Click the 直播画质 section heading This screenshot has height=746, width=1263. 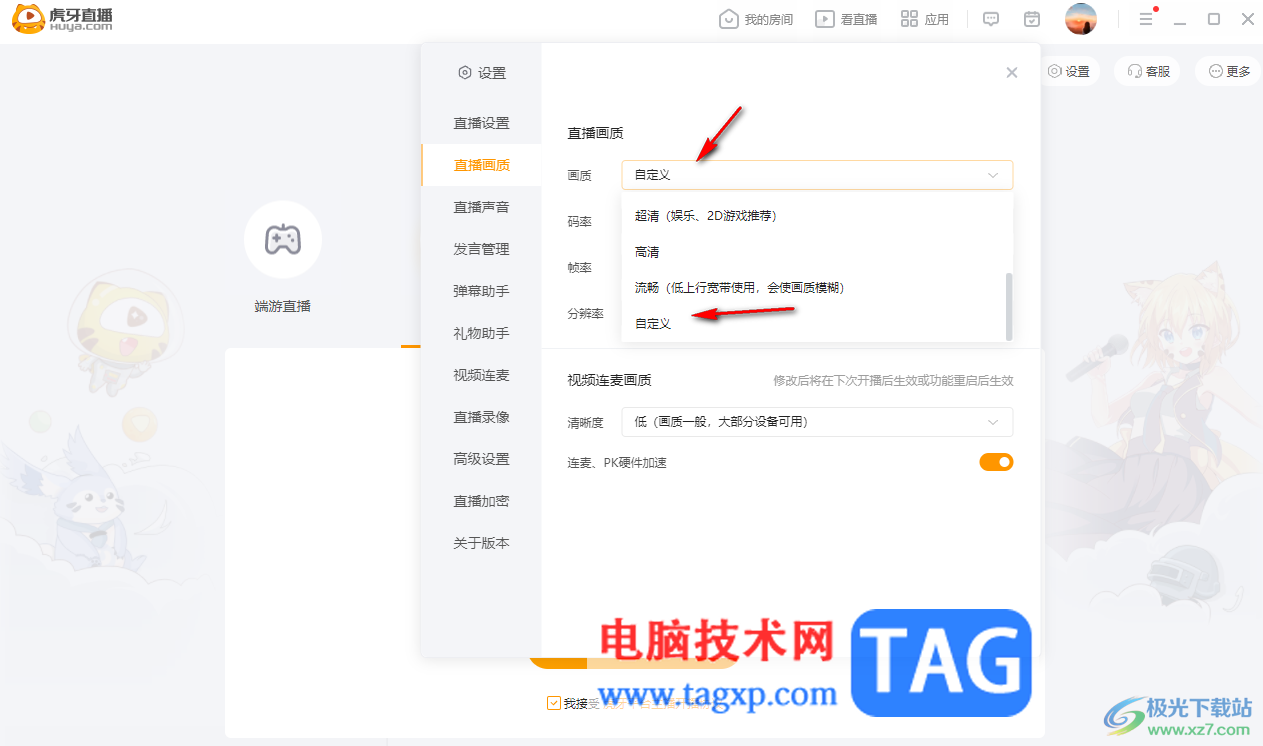[x=595, y=133]
